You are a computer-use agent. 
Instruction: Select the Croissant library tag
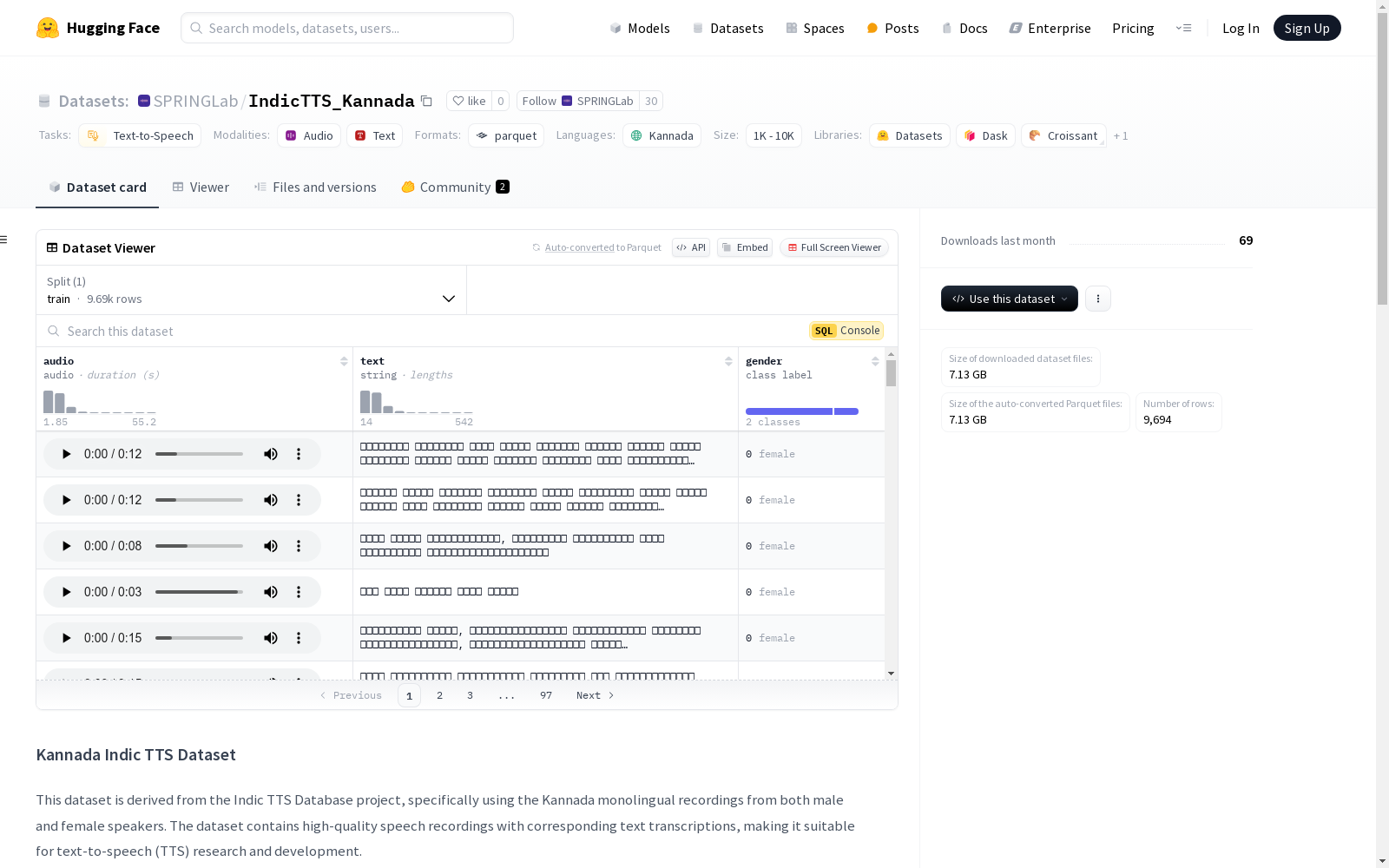(1063, 135)
